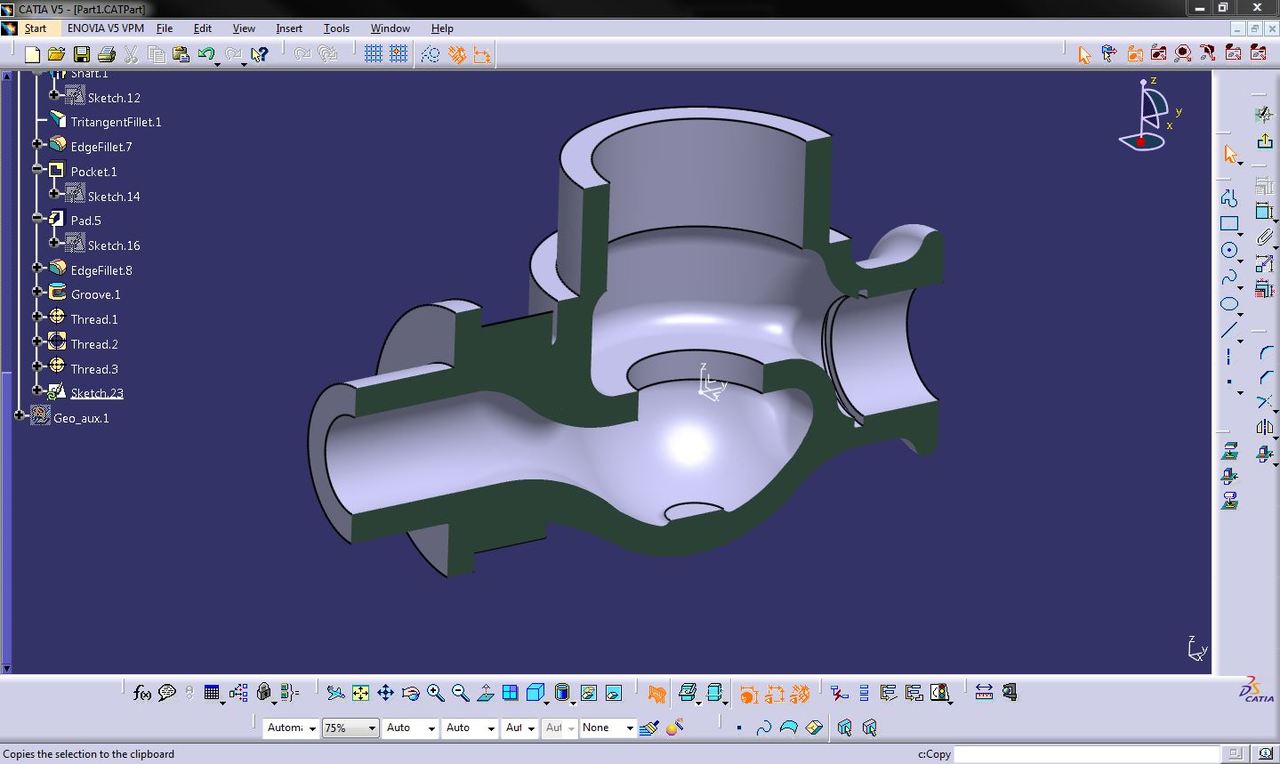Select the Circle sketch tool
This screenshot has width=1280, height=764.
1229,250
